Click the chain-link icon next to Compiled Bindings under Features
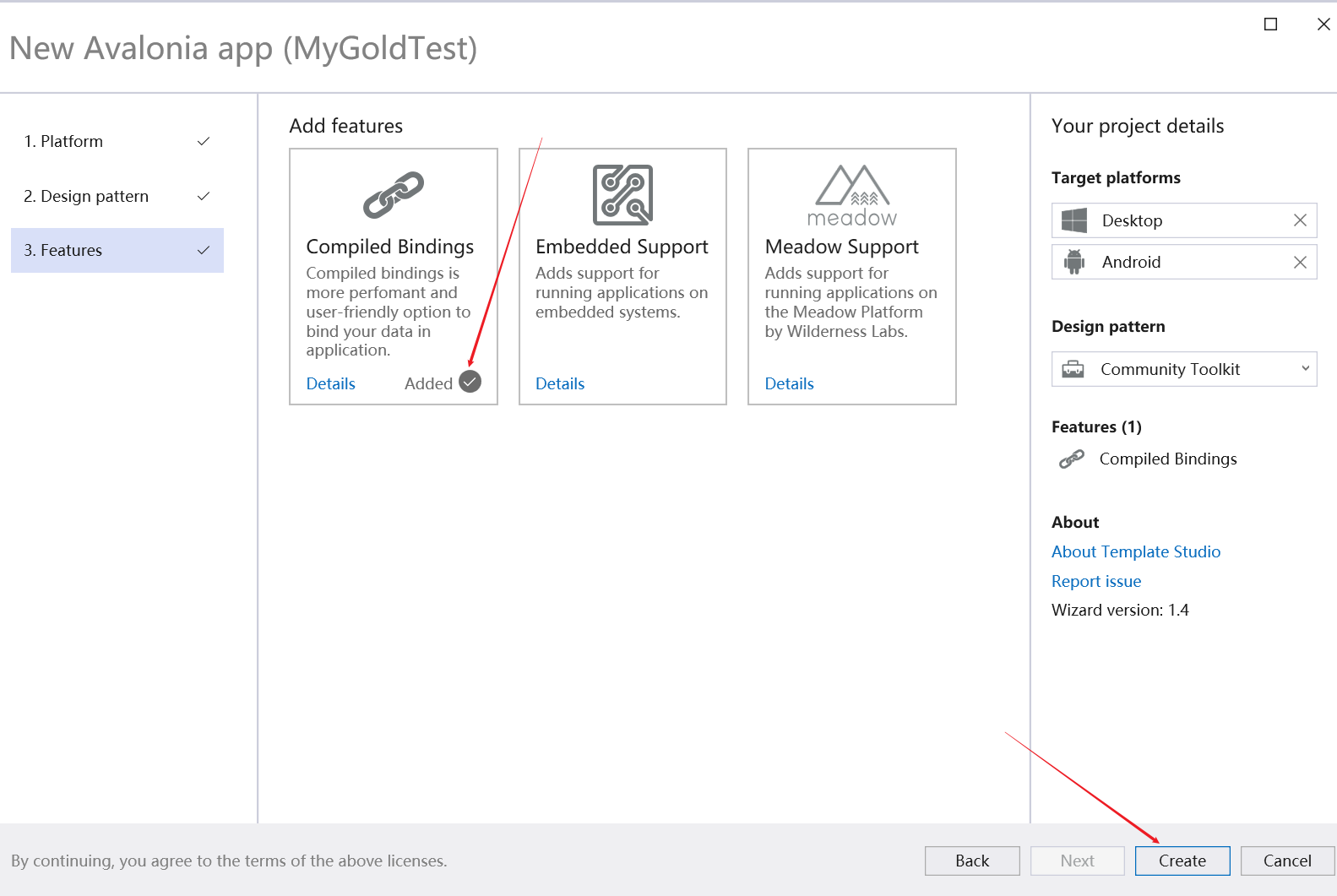This screenshot has width=1337, height=896. pyautogui.click(x=1071, y=459)
